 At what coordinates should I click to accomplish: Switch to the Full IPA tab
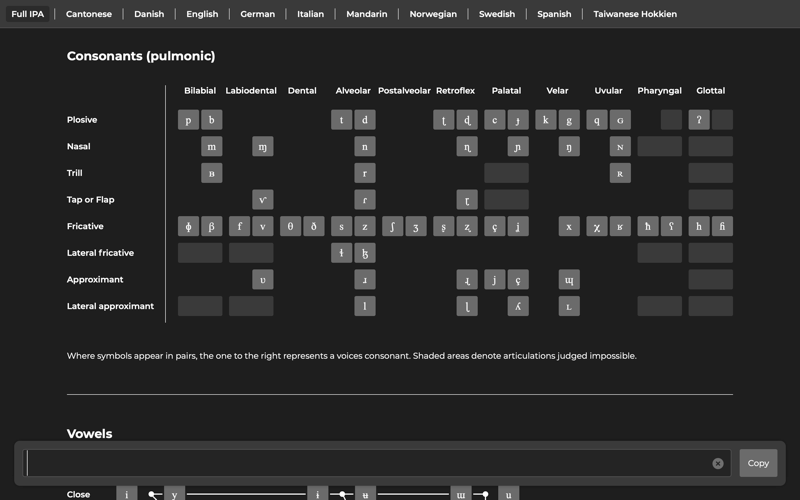click(28, 14)
